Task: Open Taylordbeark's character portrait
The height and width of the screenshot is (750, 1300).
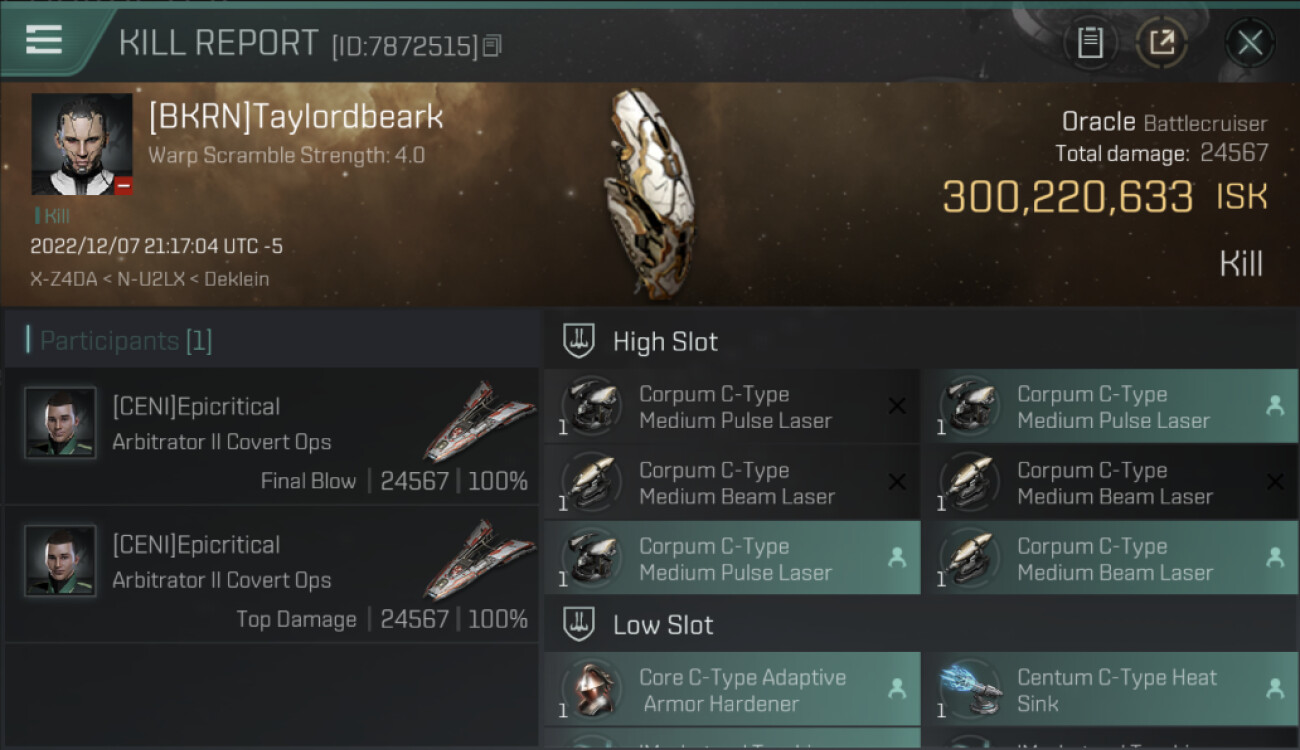Action: pyautogui.click(x=82, y=144)
